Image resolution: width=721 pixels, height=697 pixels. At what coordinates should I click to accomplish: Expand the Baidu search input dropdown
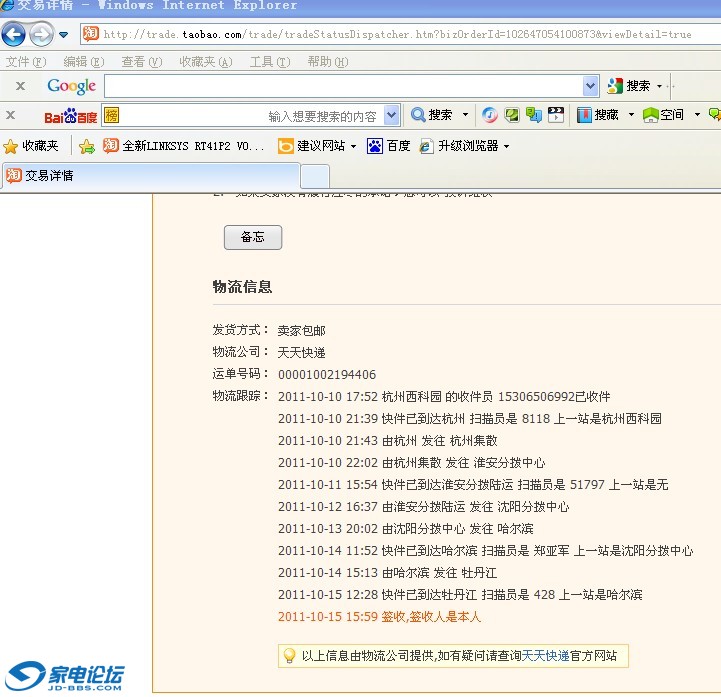click(391, 115)
